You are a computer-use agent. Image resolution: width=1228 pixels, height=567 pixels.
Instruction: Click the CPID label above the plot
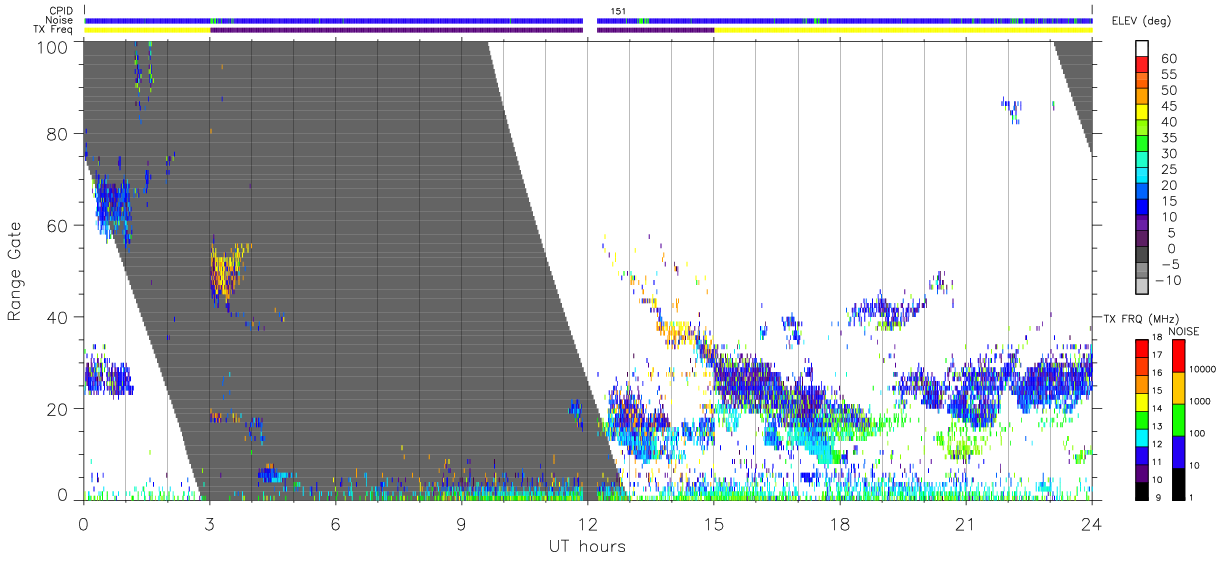pyautogui.click(x=61, y=11)
